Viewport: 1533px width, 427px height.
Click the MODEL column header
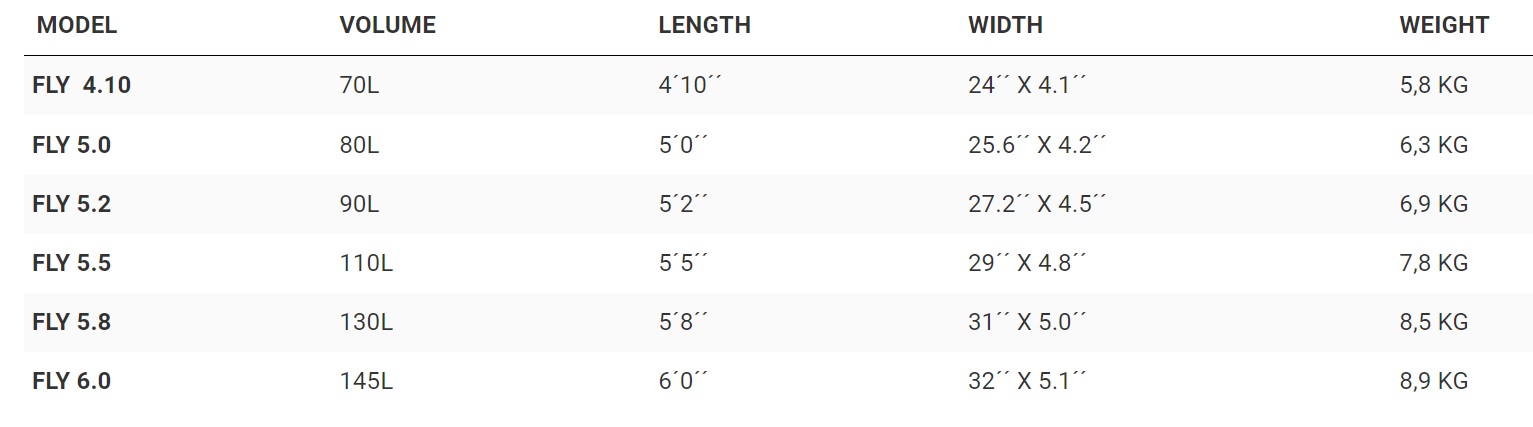[x=76, y=26]
